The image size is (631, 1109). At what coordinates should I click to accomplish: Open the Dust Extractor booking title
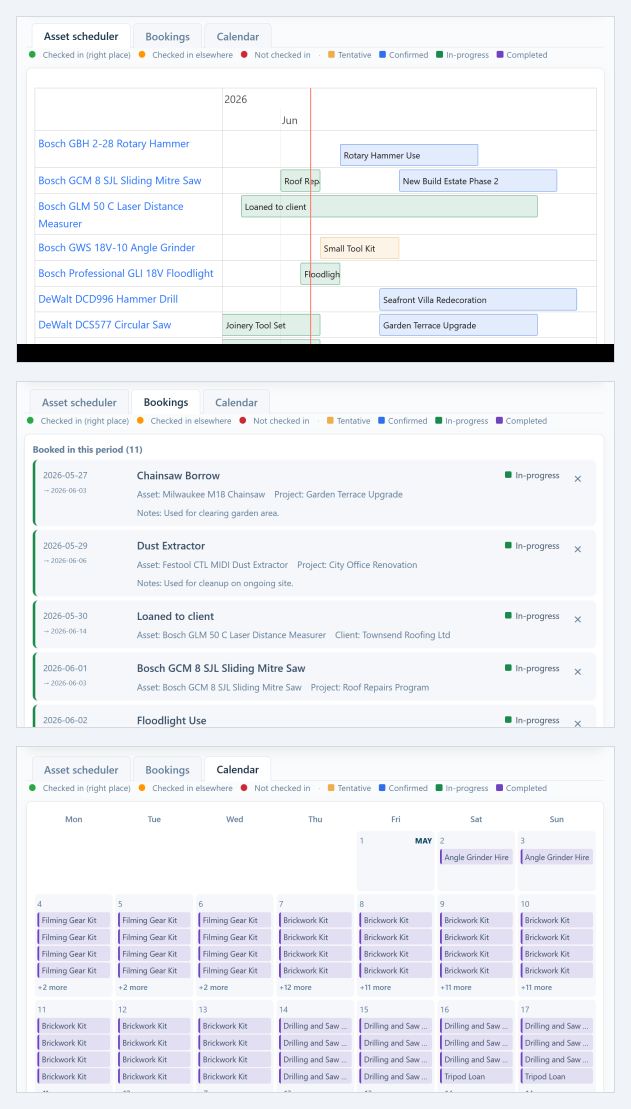[x=170, y=546]
